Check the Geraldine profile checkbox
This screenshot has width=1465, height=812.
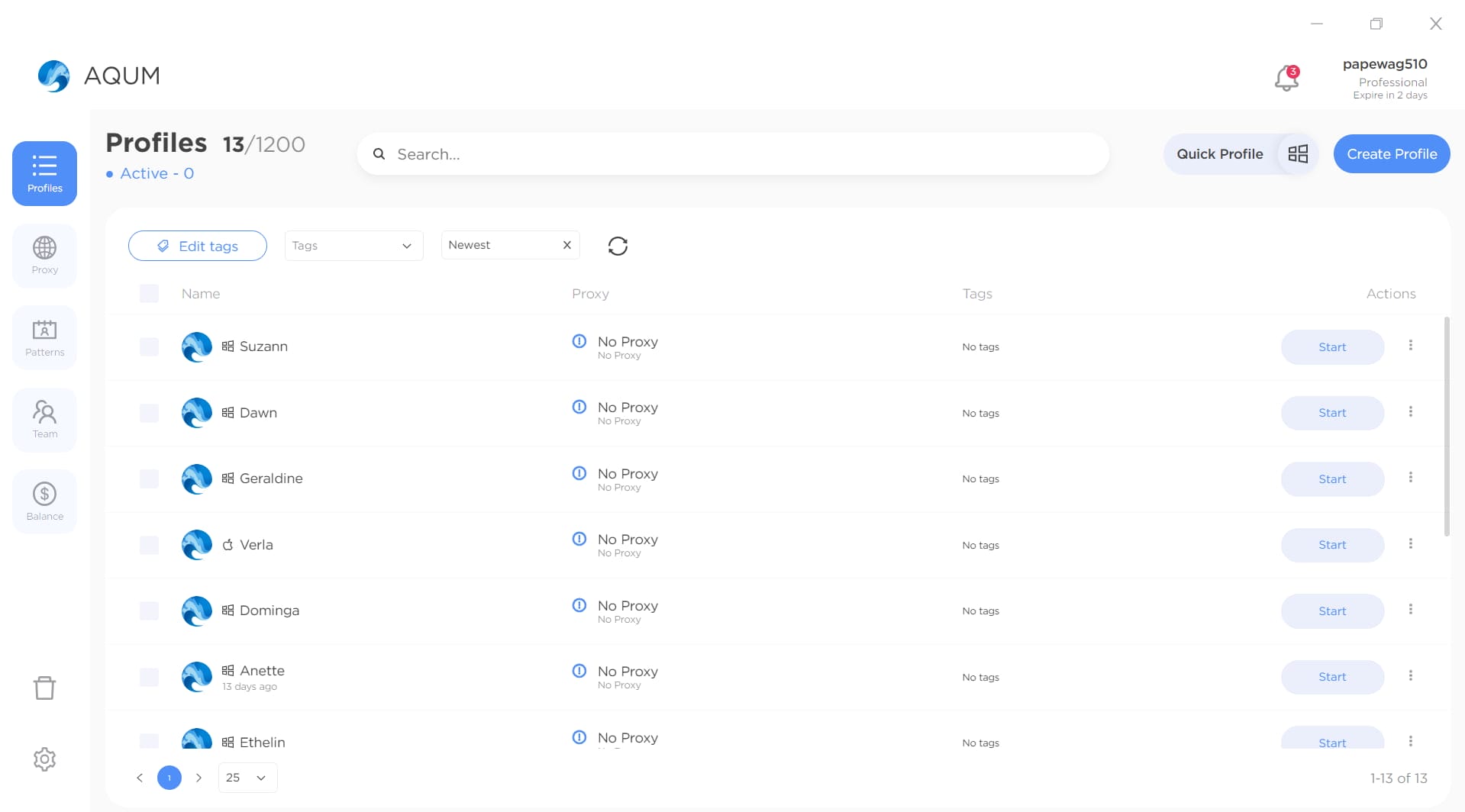(x=149, y=478)
